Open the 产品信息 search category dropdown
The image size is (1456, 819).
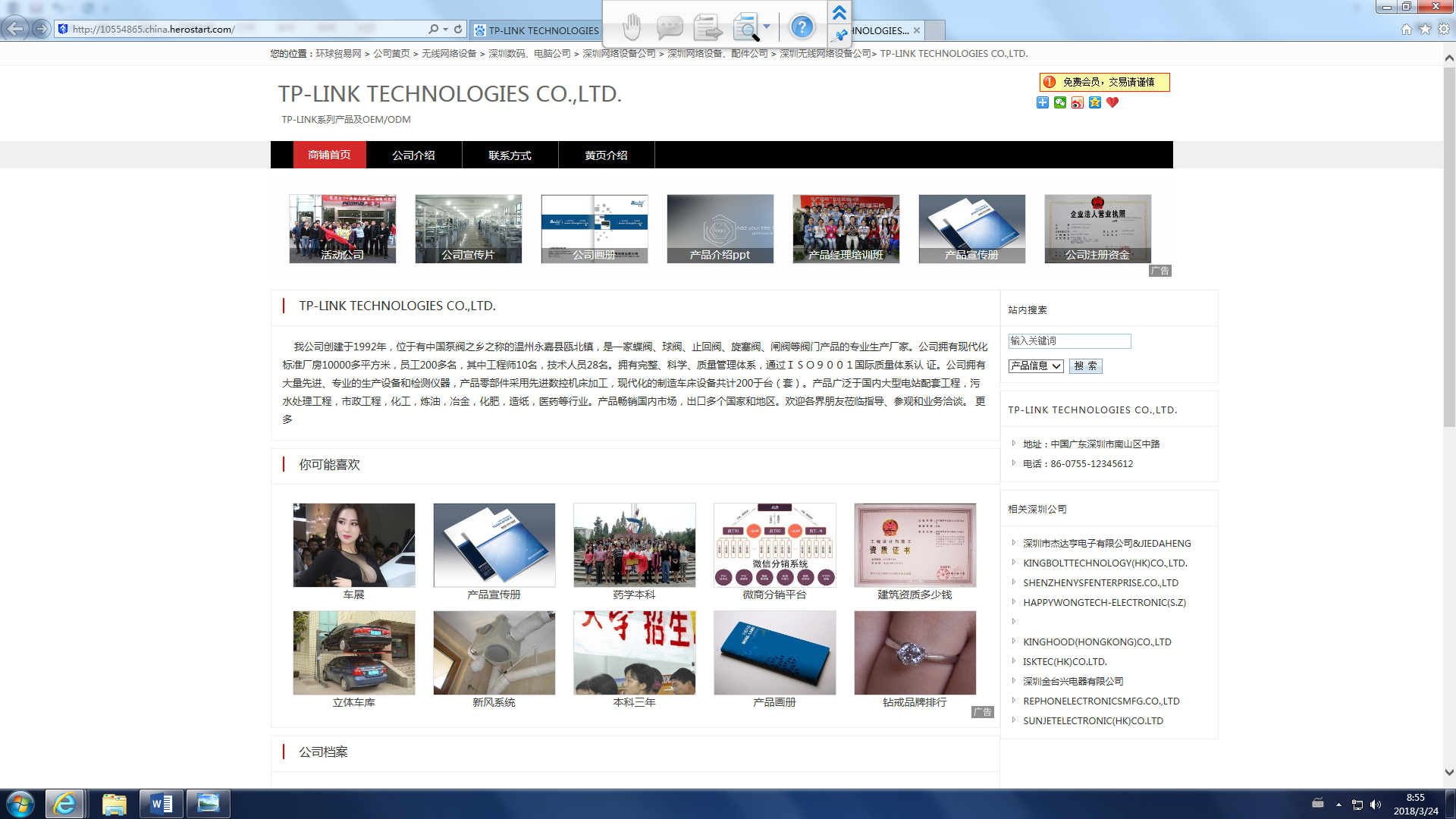coord(1036,366)
